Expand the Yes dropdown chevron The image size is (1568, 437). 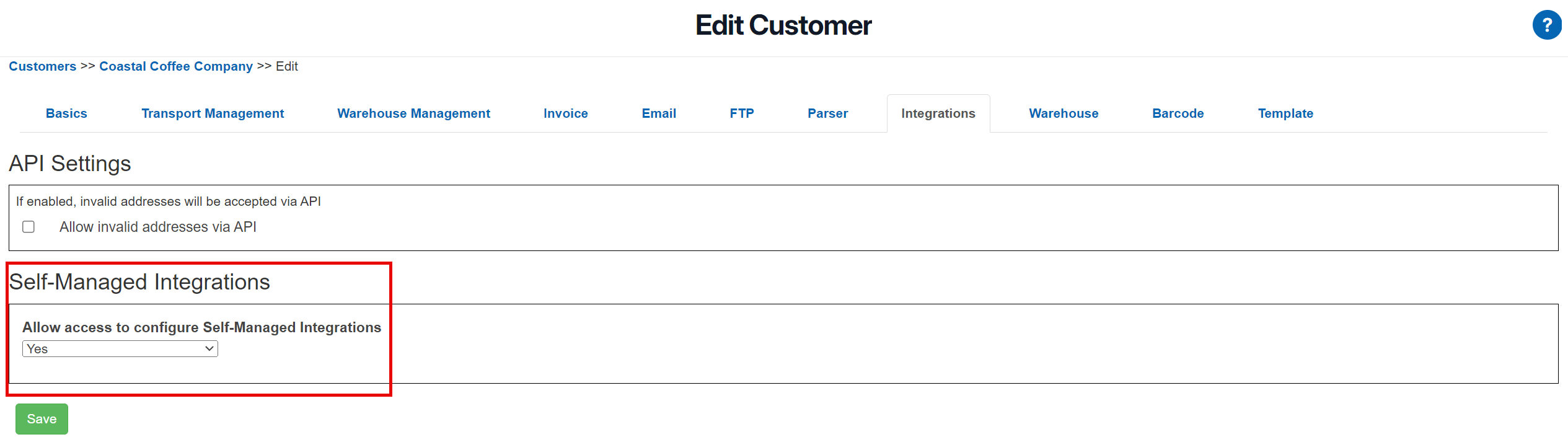[209, 348]
